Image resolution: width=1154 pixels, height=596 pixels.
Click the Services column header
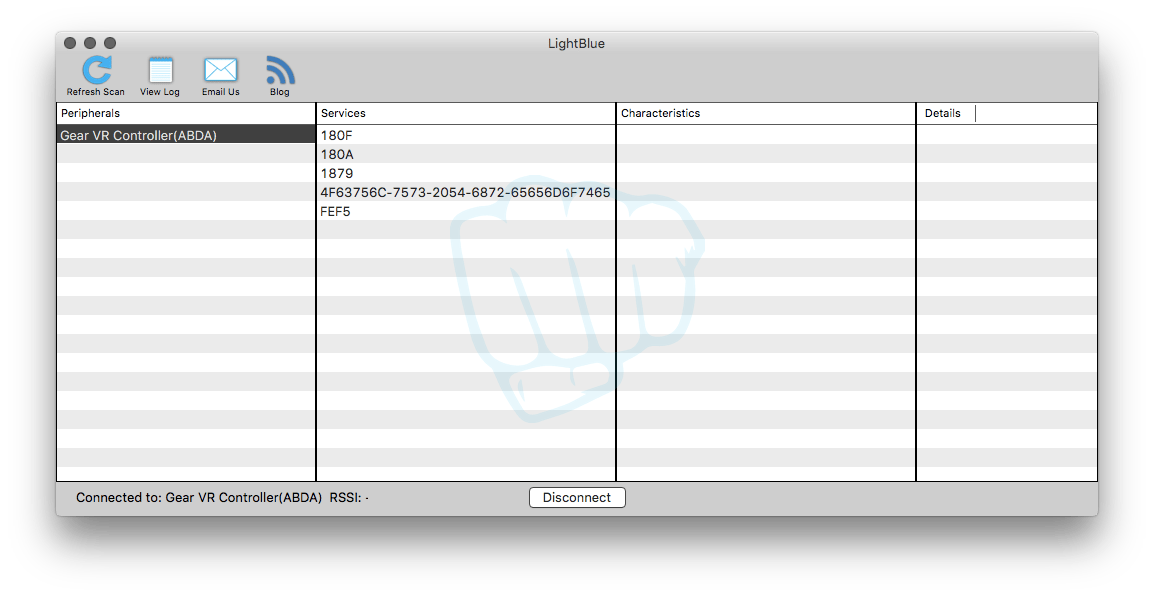[343, 113]
